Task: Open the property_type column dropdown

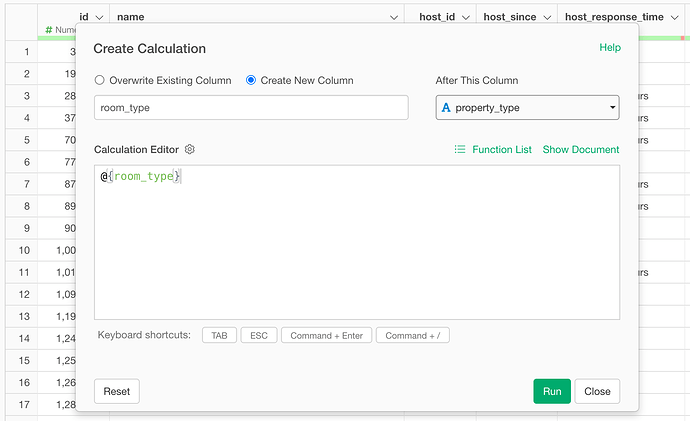Action: (x=527, y=107)
